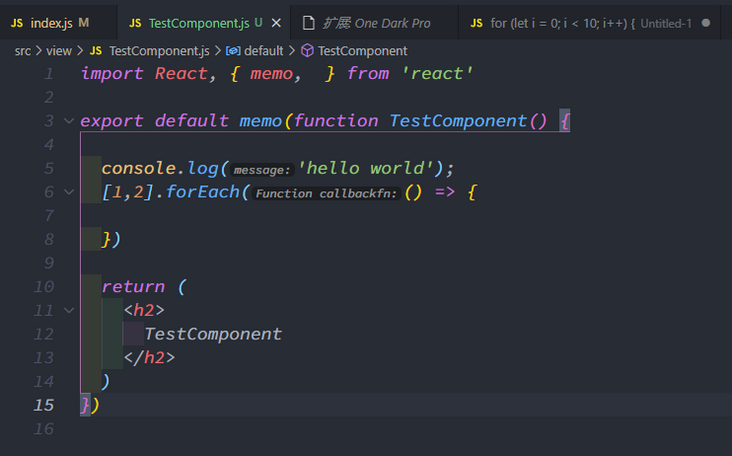
Task: Switch to the Untitled-1 tab
Action: (590, 22)
